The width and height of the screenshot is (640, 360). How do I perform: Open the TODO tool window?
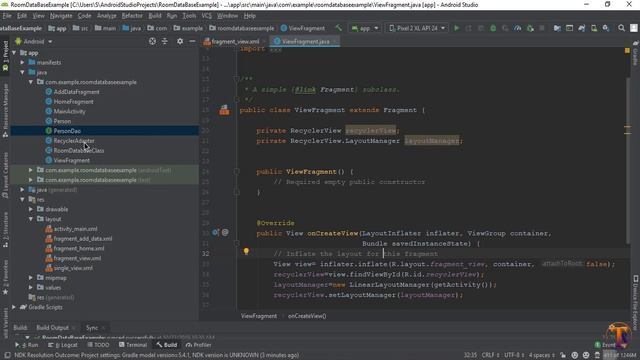coord(98,345)
